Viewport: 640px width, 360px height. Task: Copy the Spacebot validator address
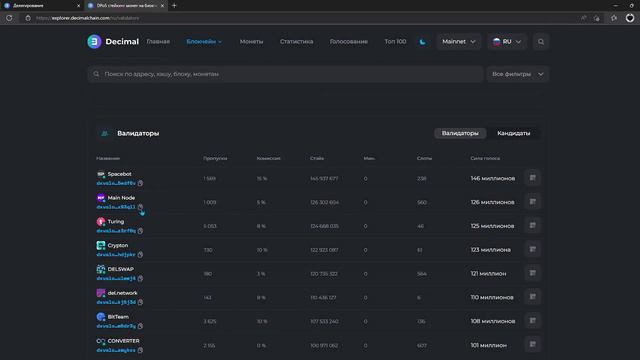pos(140,183)
